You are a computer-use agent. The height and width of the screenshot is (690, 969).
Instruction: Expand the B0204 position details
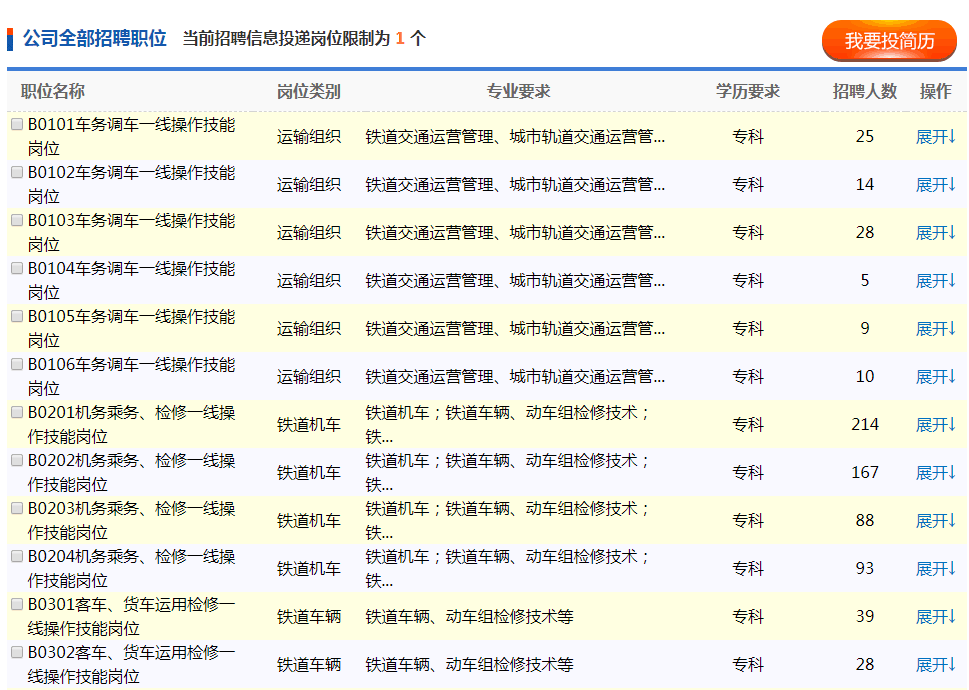pyautogui.click(x=936, y=569)
